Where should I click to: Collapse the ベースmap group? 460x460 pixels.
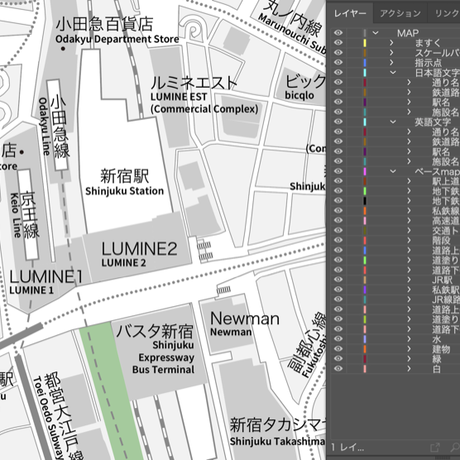click(x=393, y=171)
